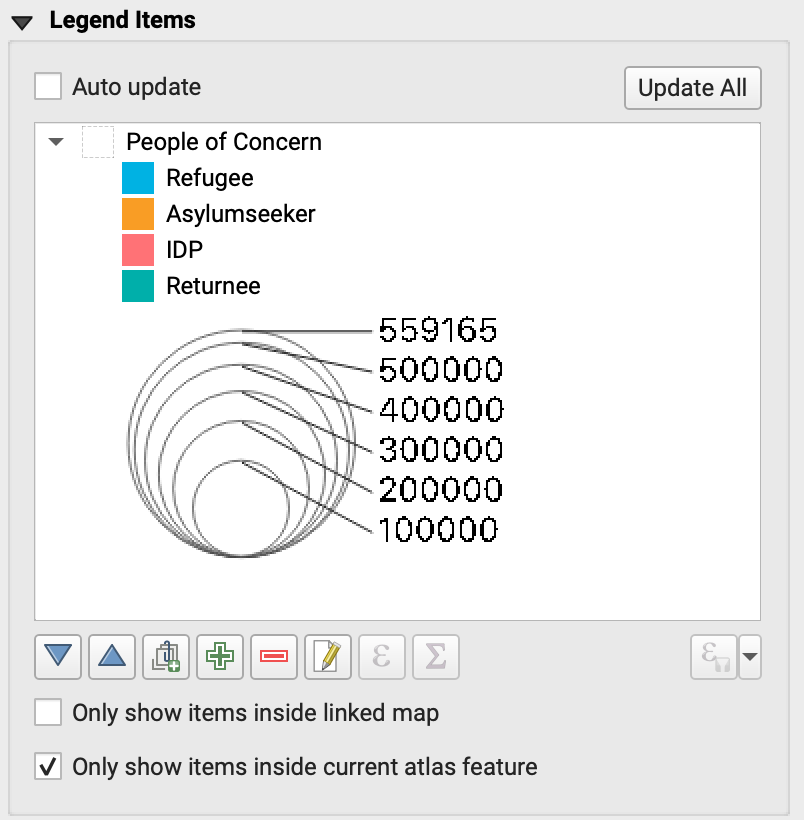Viewport: 804px width, 820px height.
Task: Click the orange Asylumseeker color swatch
Action: click(137, 214)
